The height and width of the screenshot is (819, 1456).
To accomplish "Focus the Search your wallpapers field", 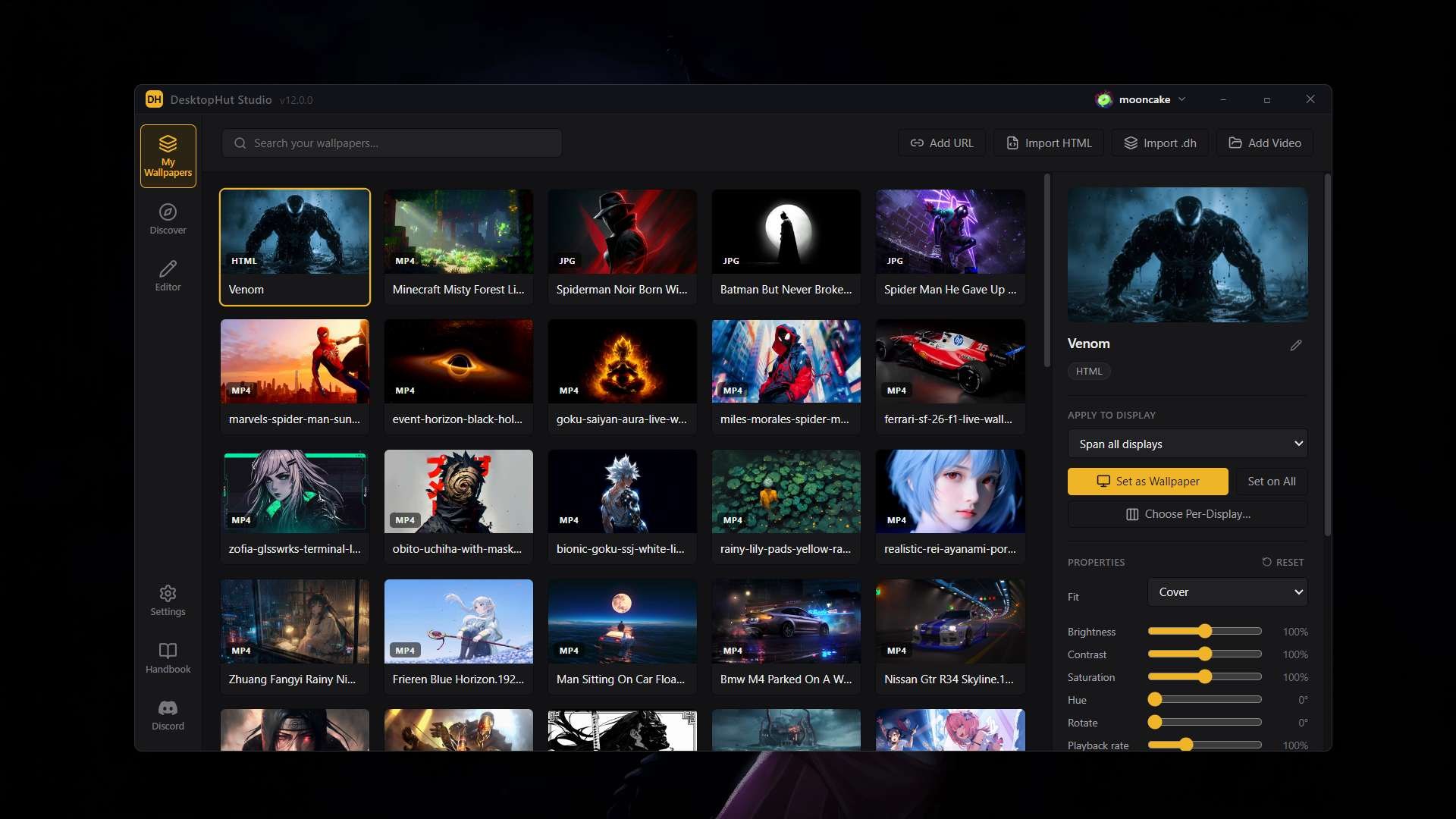I will point(391,143).
